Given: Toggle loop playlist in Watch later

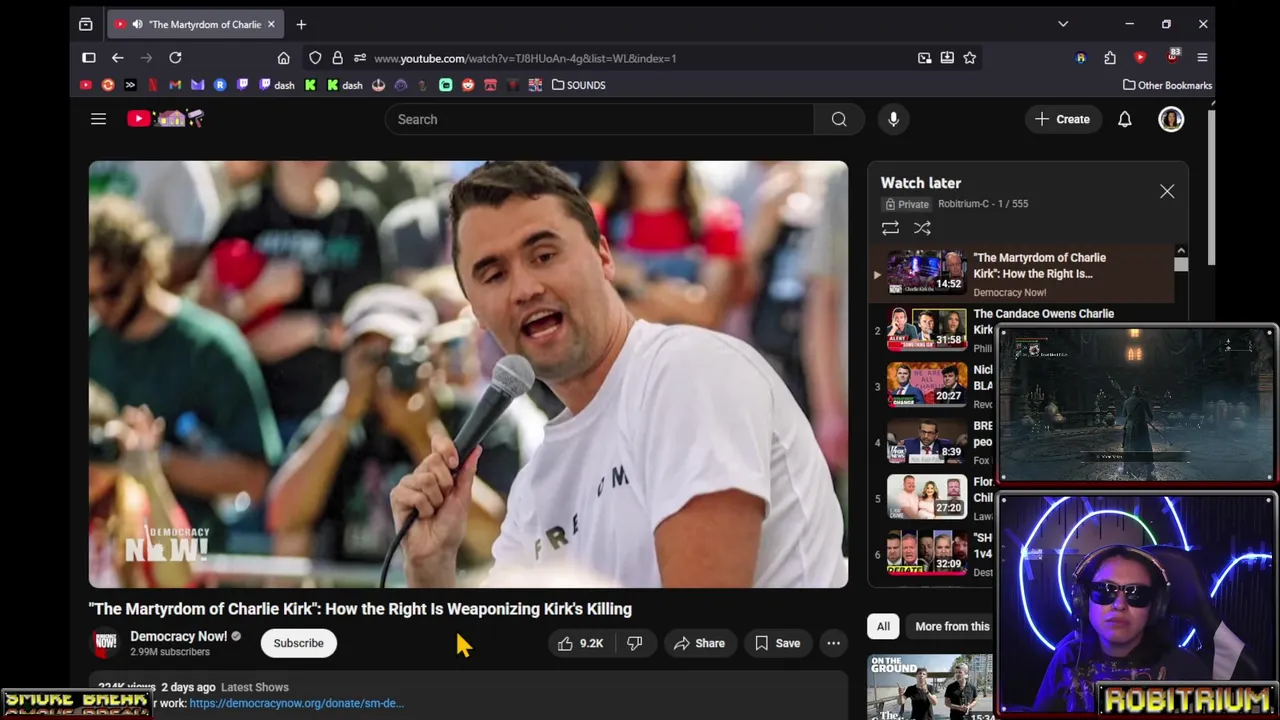Looking at the screenshot, I should [890, 228].
